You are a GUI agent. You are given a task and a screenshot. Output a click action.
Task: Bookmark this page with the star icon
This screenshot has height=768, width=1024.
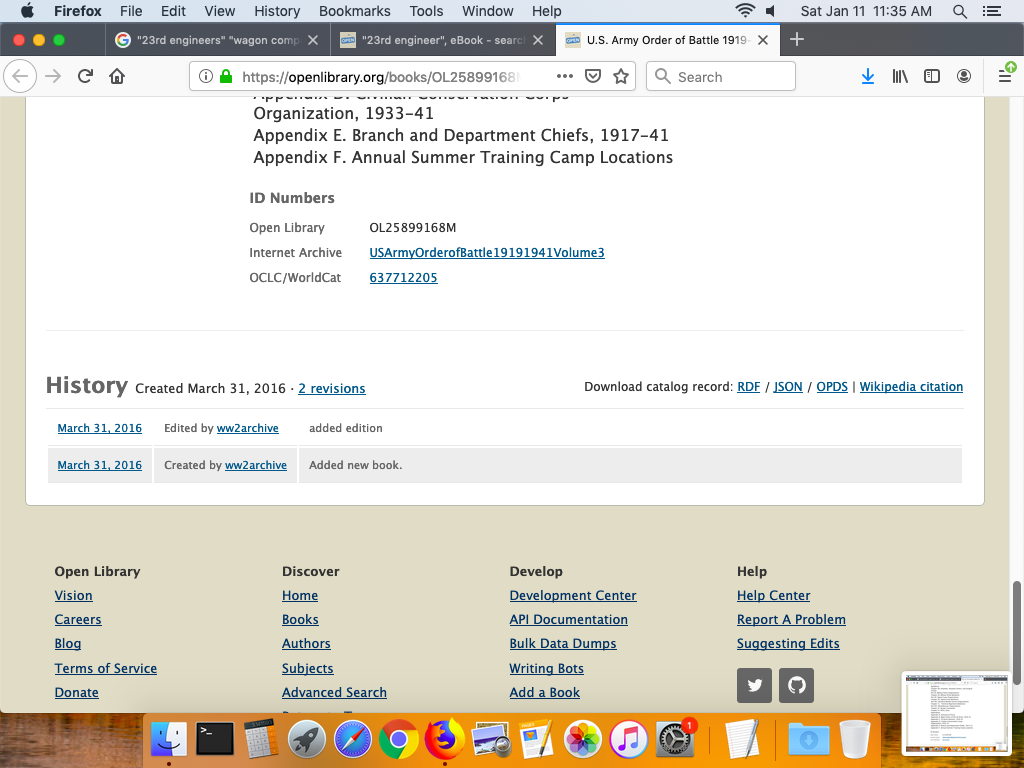pos(621,77)
